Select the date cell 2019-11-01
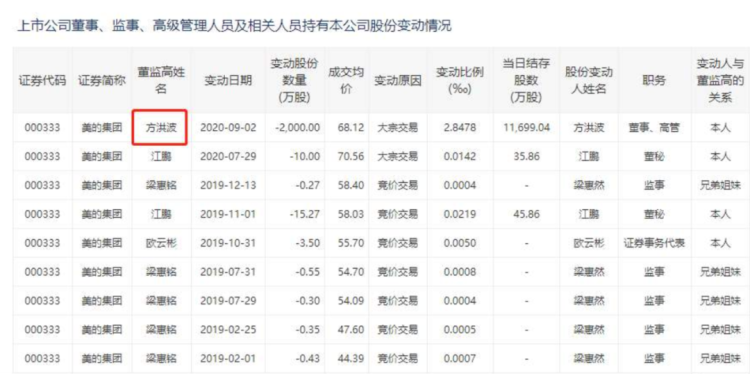Screen dimensions: 750x374 point(228,214)
